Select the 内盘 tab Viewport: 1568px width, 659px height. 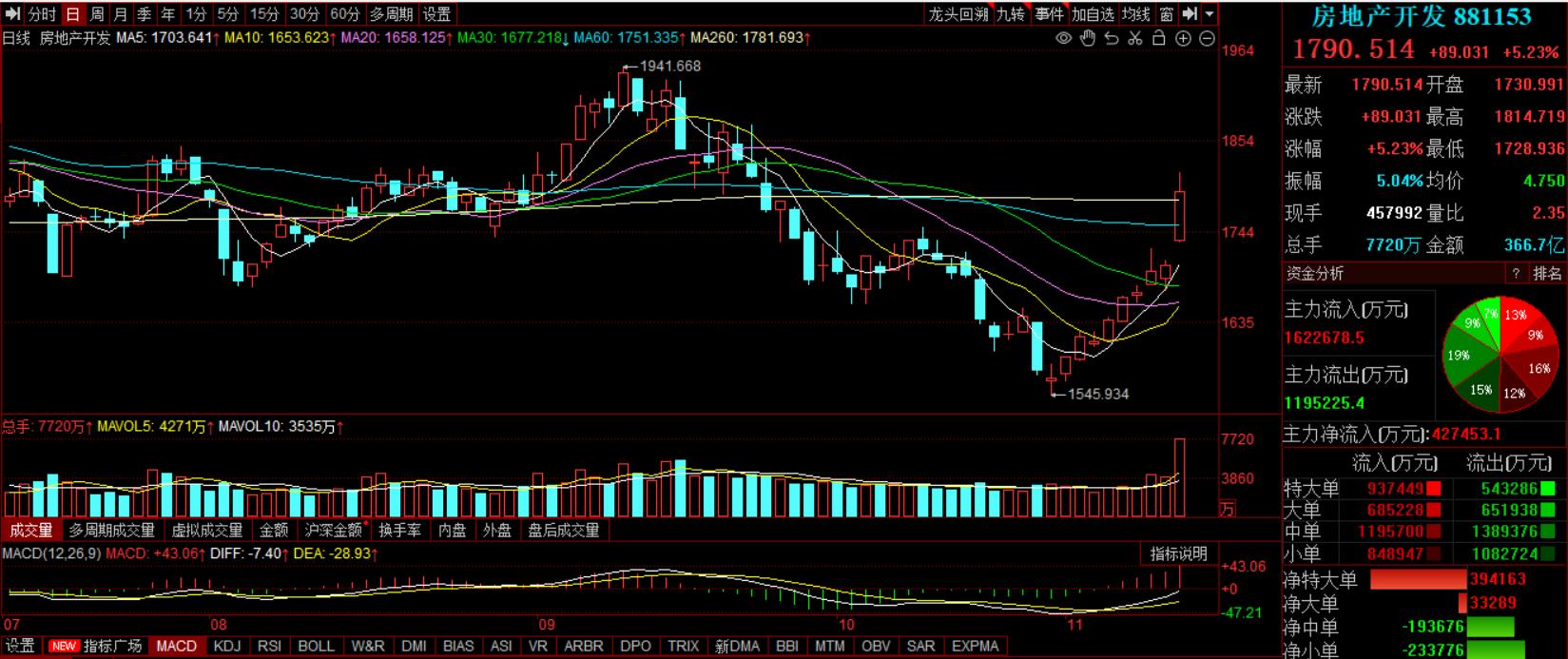(453, 530)
